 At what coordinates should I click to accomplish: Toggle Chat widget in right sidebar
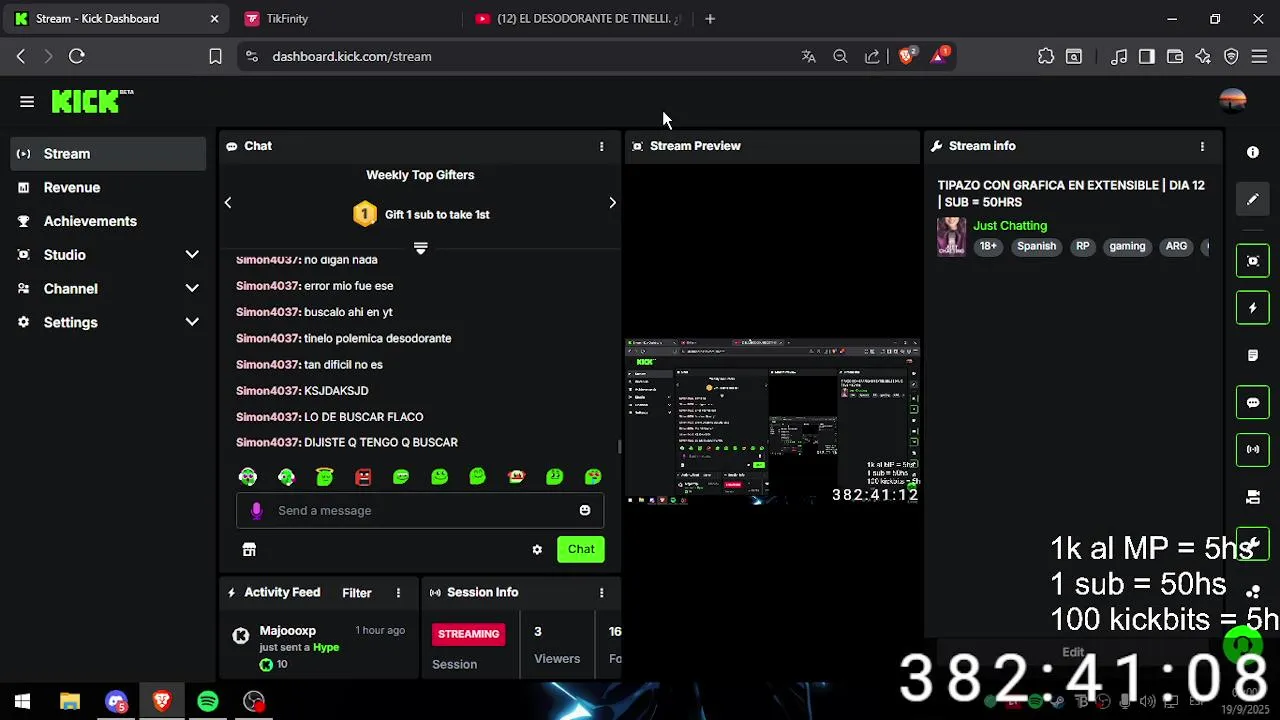(x=1253, y=403)
